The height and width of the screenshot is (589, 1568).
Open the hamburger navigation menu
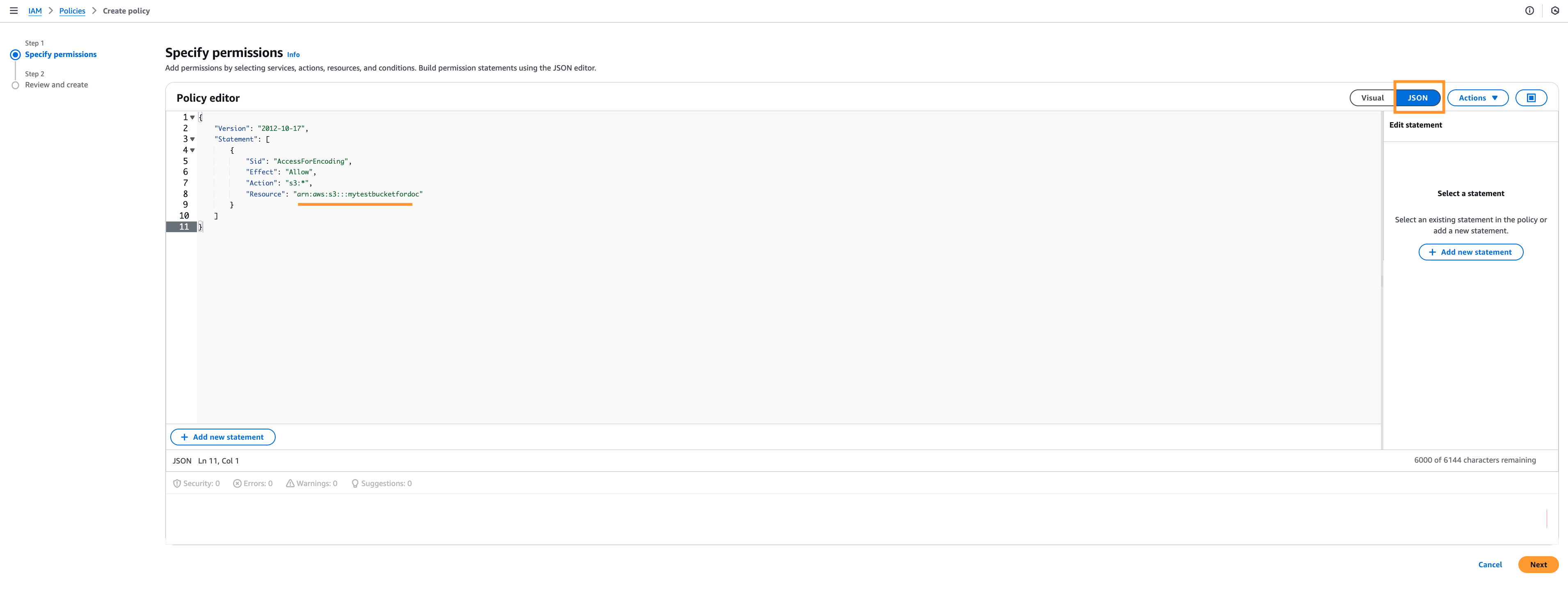pyautogui.click(x=14, y=10)
